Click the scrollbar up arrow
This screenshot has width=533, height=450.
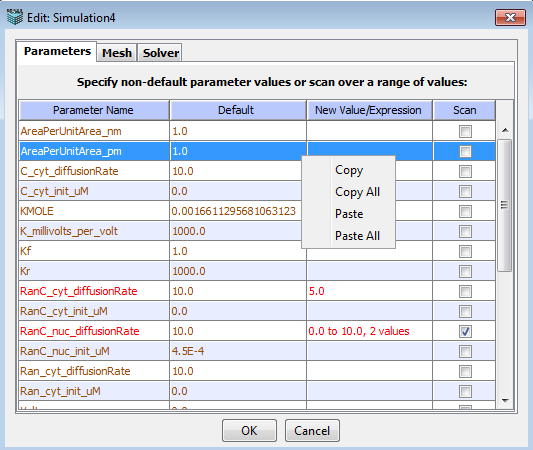(505, 130)
